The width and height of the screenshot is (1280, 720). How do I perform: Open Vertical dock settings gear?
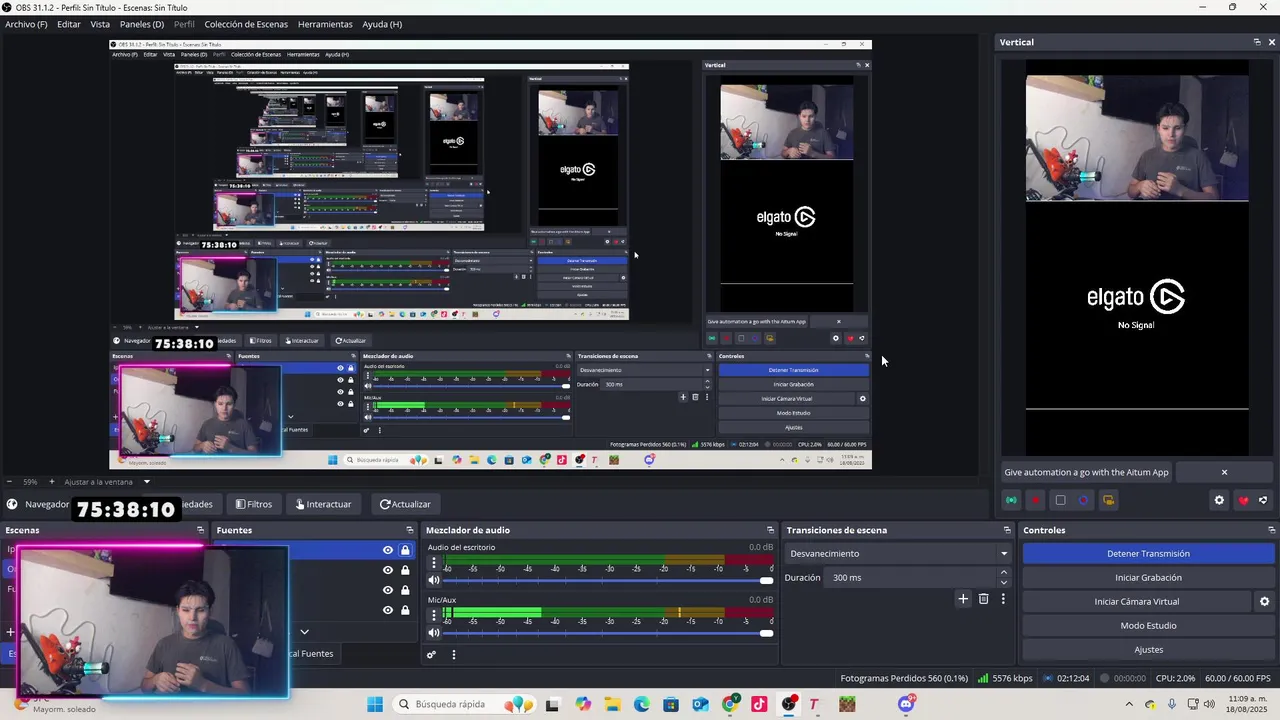(1219, 500)
